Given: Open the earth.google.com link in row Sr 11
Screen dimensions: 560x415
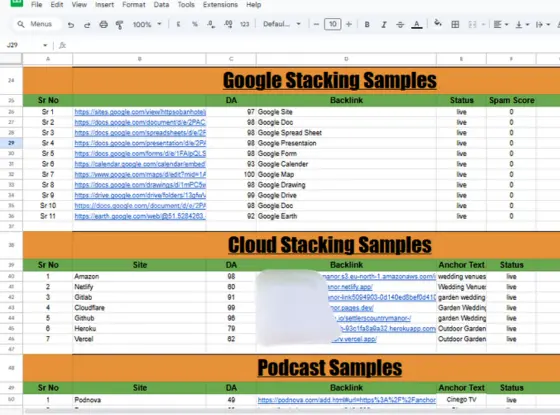Looking at the screenshot, I should coord(140,216).
